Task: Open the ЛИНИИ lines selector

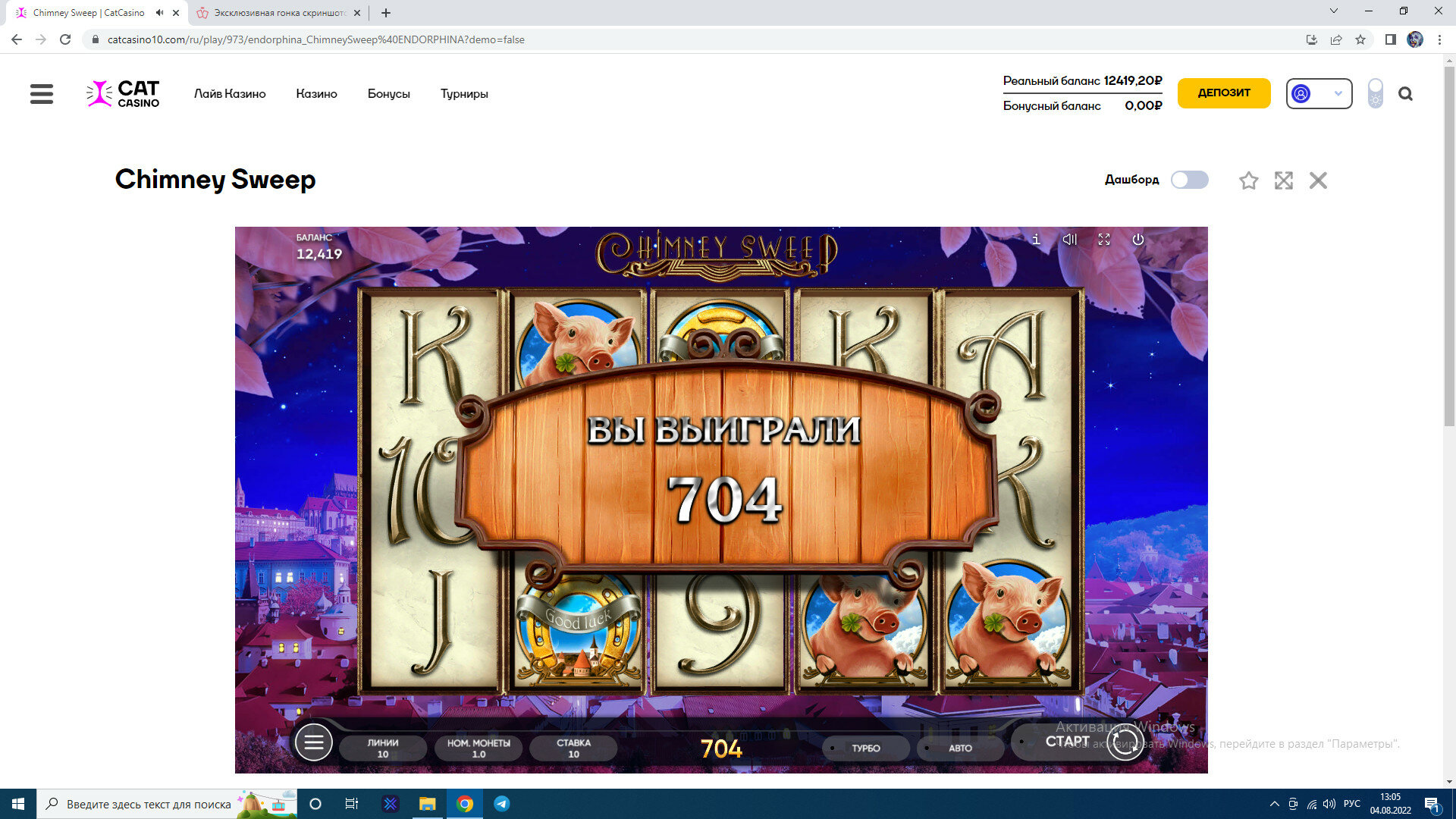Action: [383, 748]
